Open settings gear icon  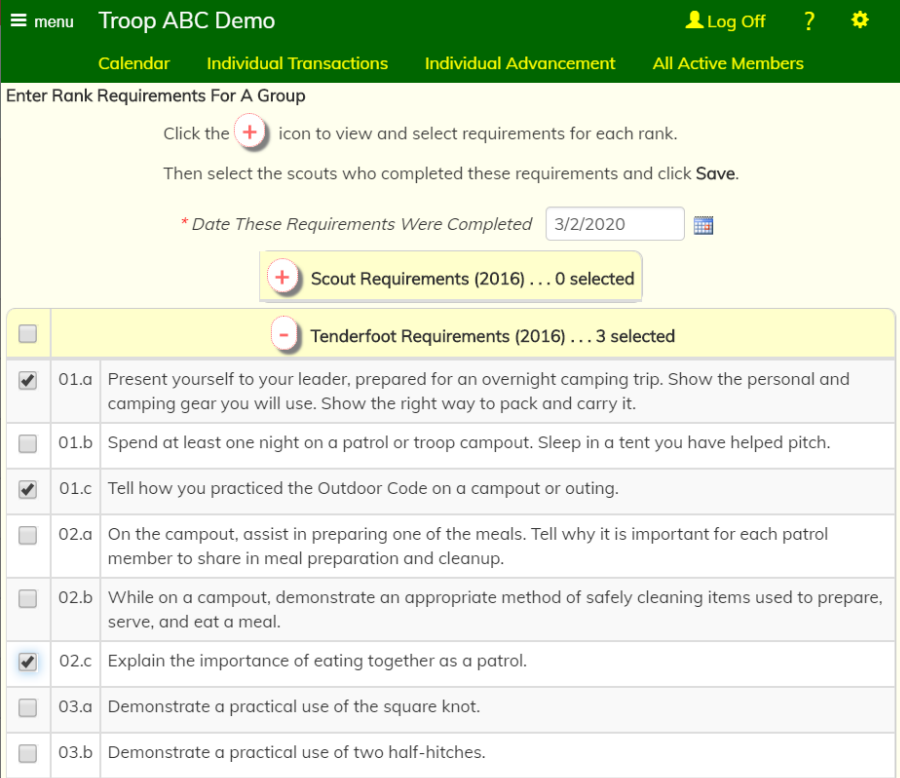pyautogui.click(x=859, y=20)
